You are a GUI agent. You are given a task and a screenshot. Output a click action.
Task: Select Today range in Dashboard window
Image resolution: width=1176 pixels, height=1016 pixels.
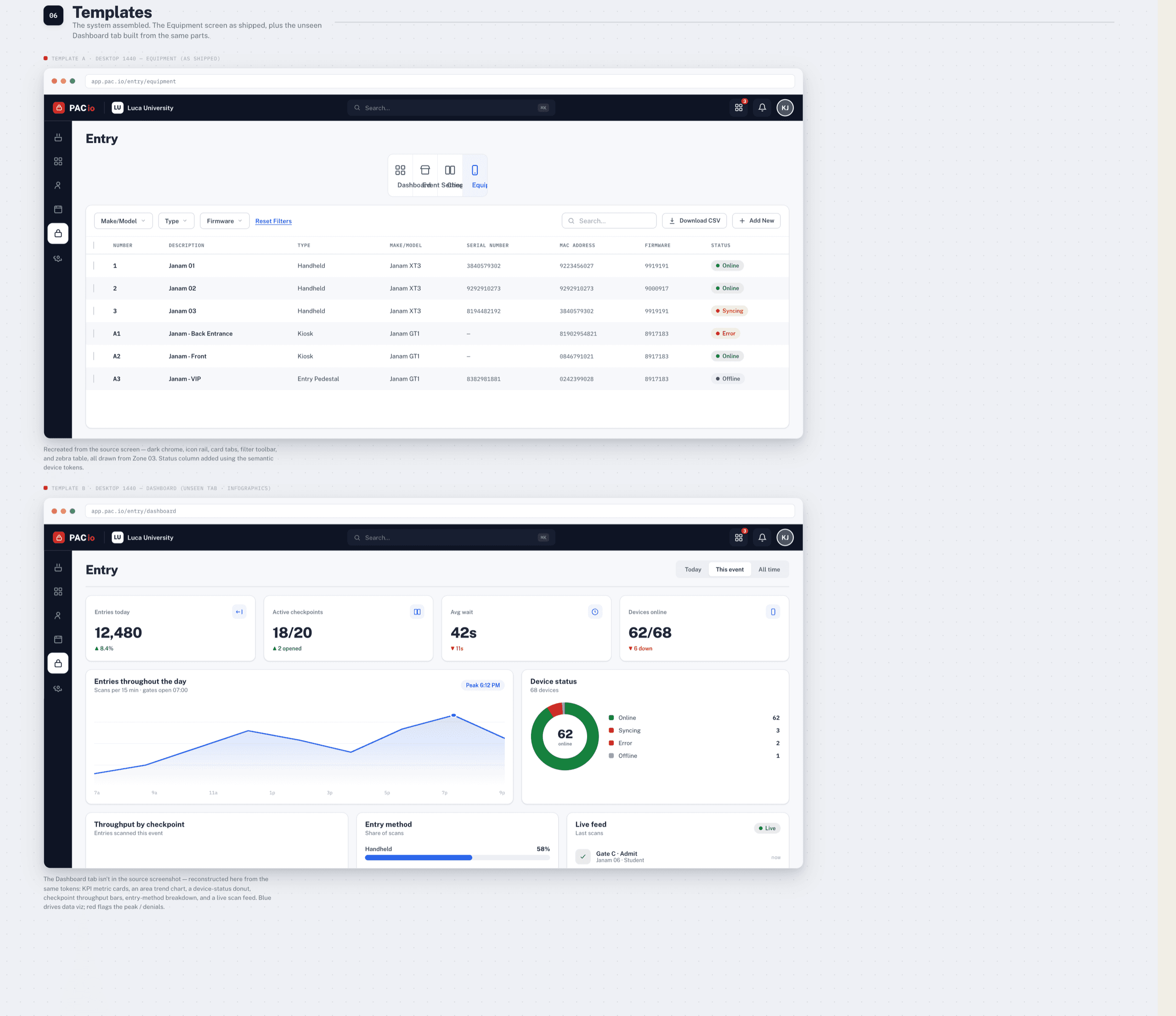(692, 569)
